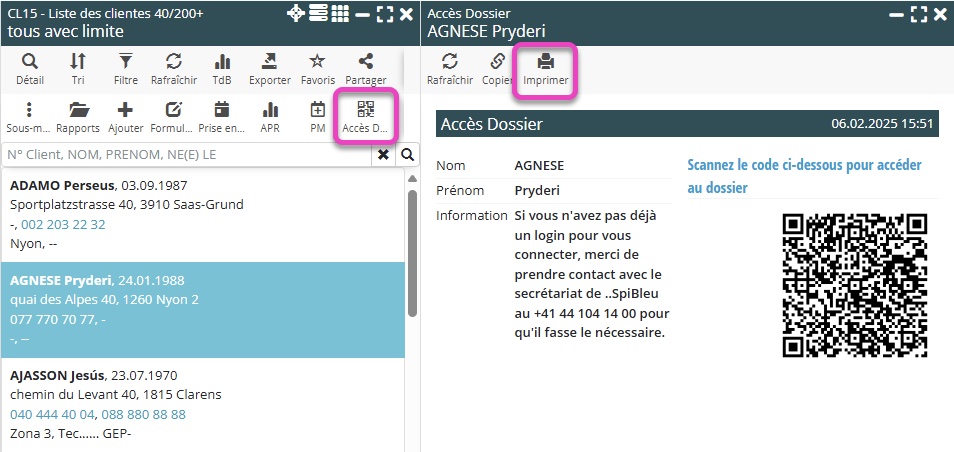Click AJASSON's phone link 040 444 40 04

[x=48, y=414]
